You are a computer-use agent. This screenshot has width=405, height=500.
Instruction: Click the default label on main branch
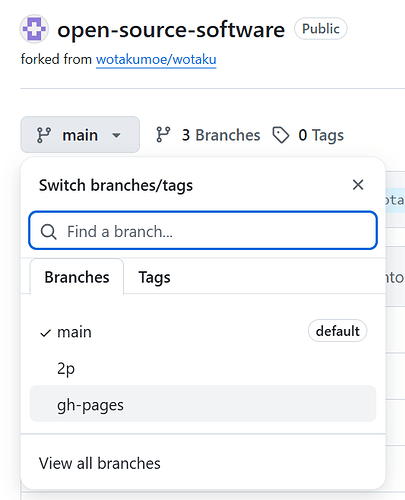click(337, 331)
